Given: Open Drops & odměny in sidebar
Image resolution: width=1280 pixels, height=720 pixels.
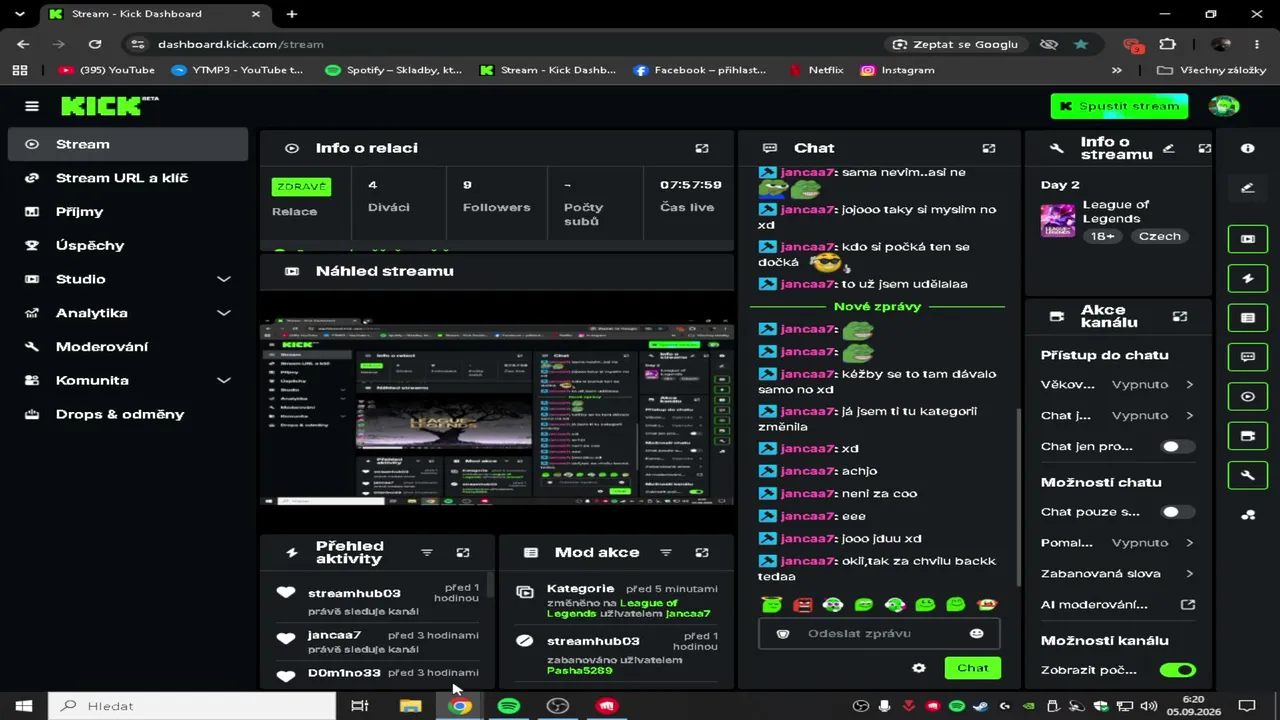Looking at the screenshot, I should 128,414.
